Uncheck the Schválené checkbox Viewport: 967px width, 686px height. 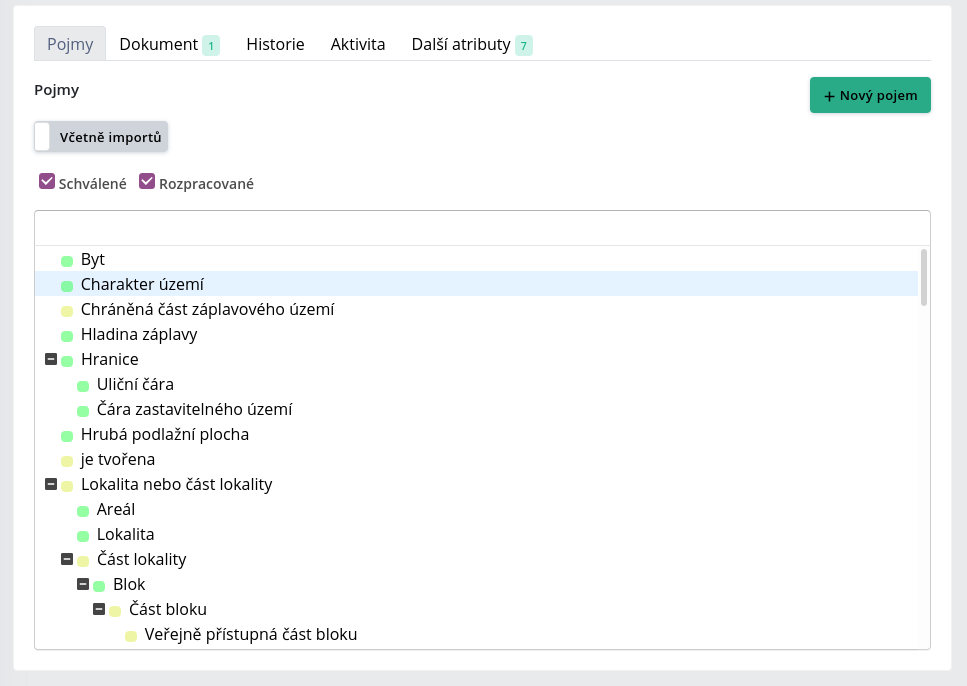point(47,181)
